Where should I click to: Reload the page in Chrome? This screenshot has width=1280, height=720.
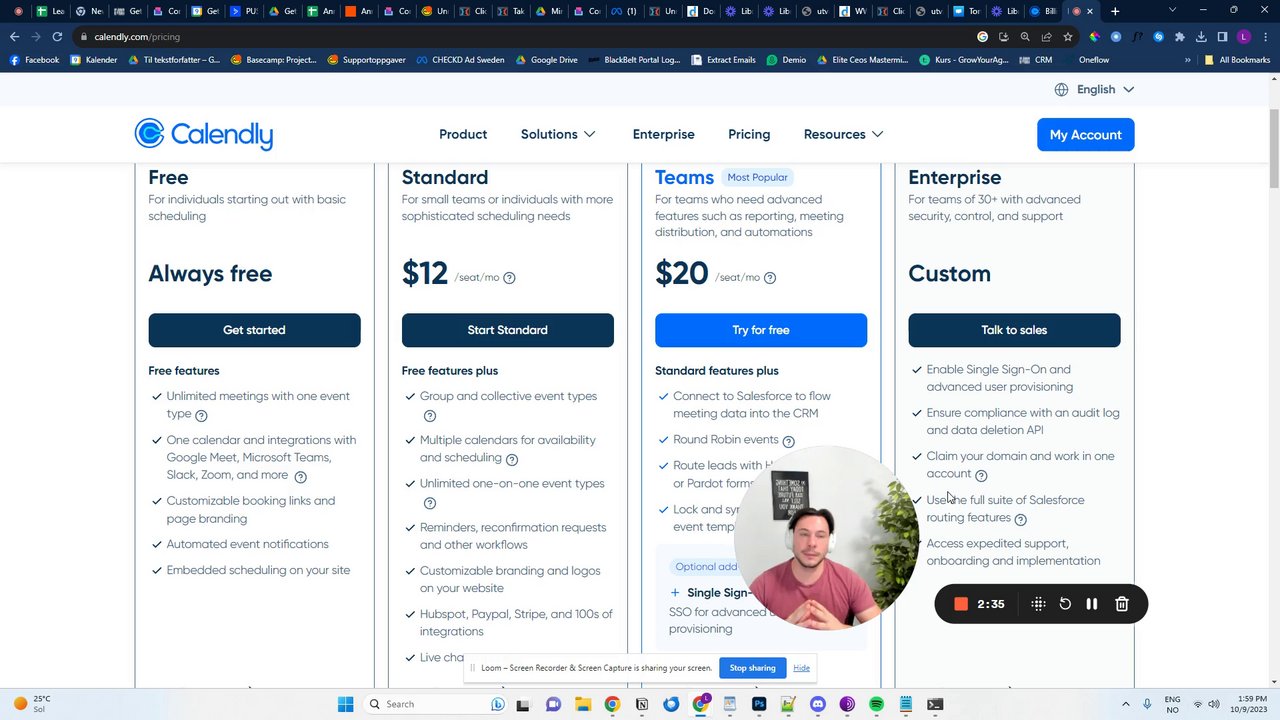point(57,36)
